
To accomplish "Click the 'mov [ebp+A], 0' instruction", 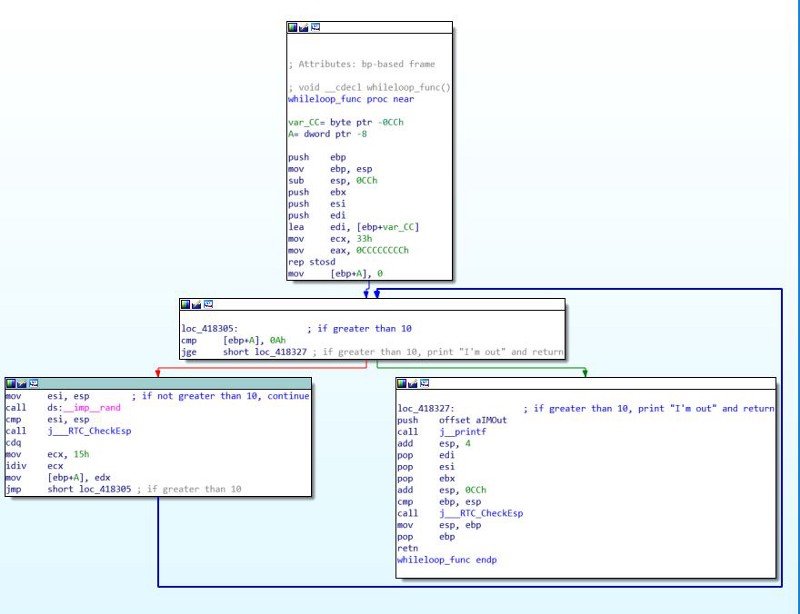I will (x=335, y=274).
